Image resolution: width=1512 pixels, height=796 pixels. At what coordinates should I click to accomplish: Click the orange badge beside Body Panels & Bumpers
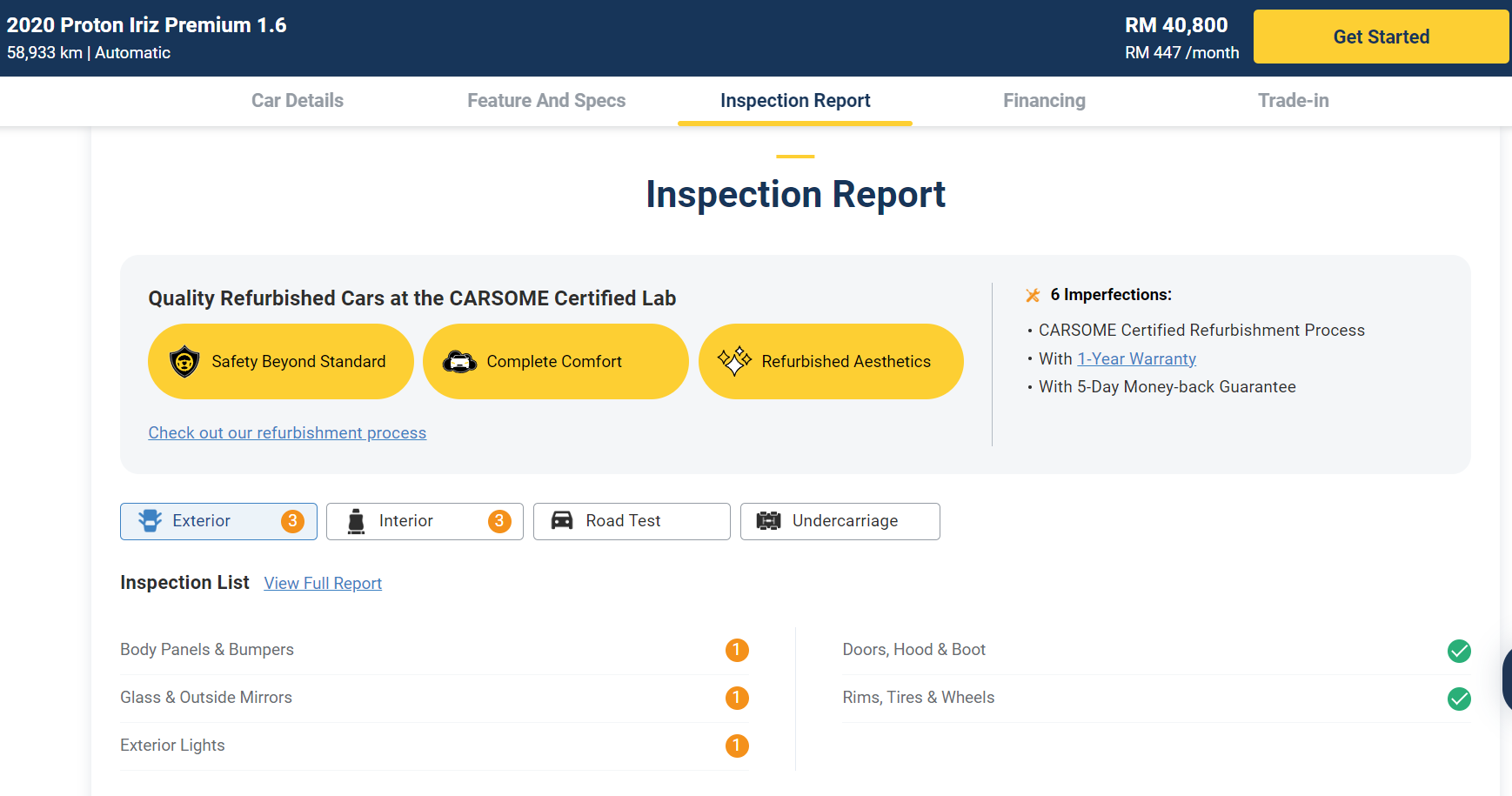click(737, 650)
